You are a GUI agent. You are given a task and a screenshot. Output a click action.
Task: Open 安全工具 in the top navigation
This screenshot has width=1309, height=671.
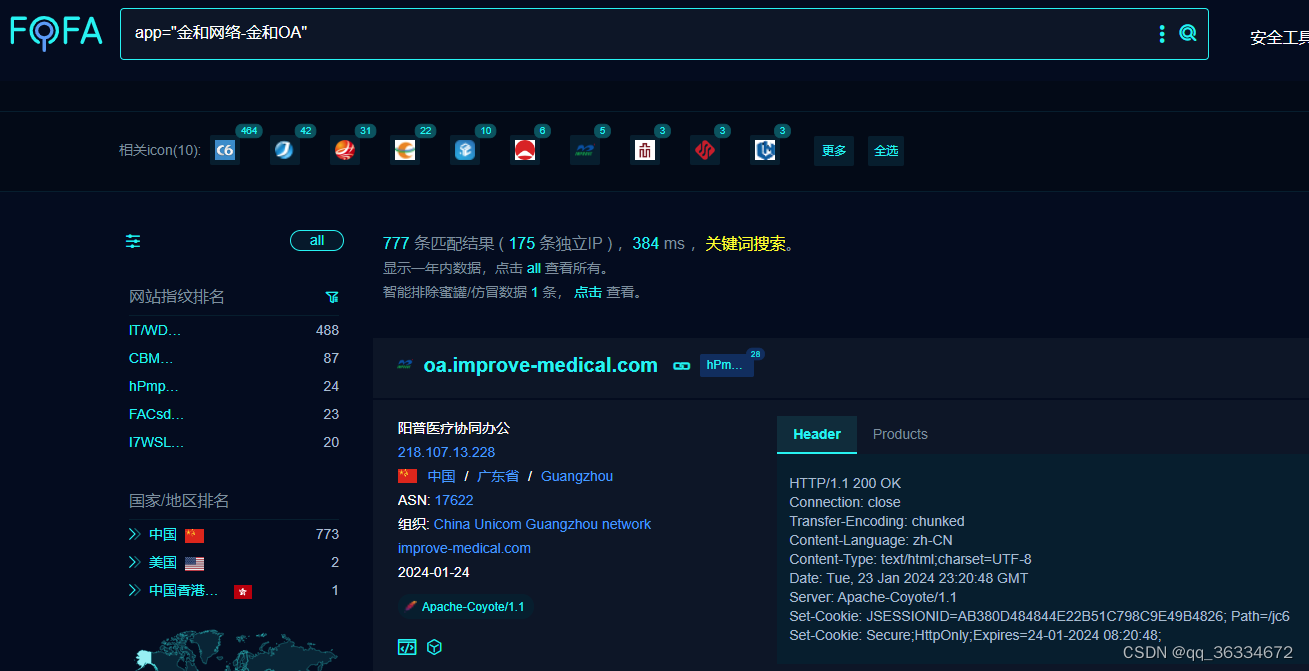(1279, 38)
